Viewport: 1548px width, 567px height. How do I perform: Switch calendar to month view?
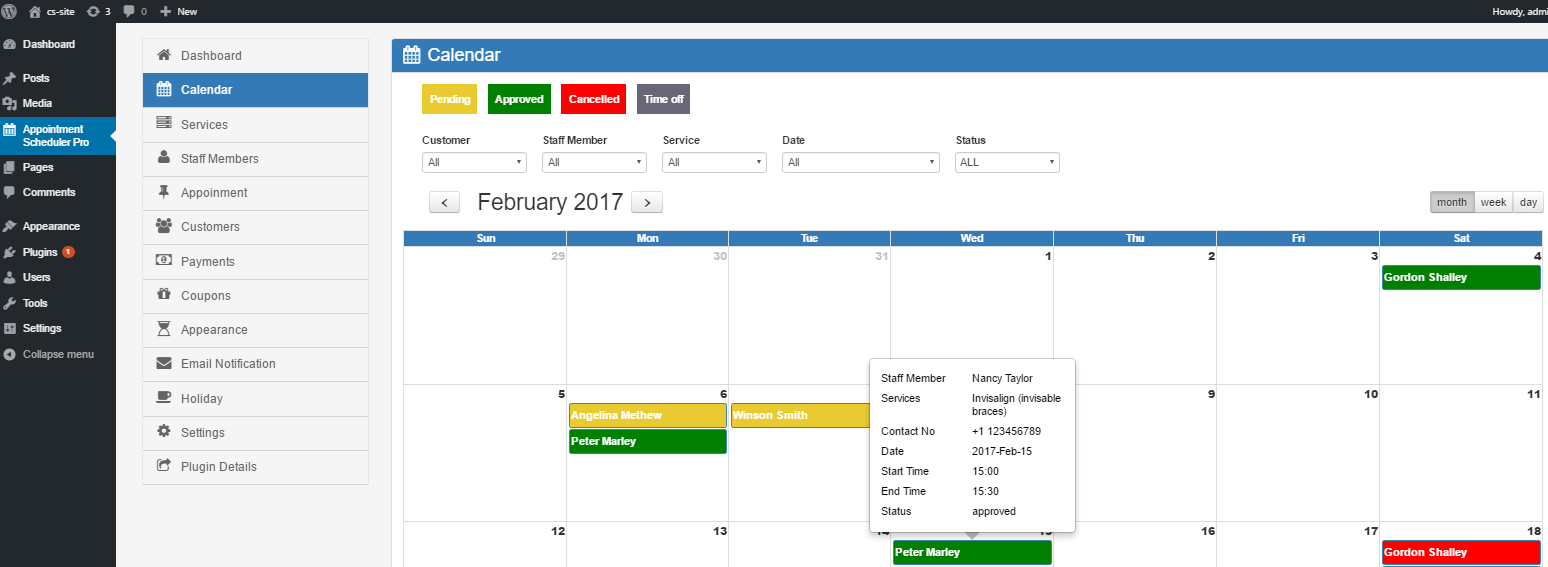(1451, 202)
